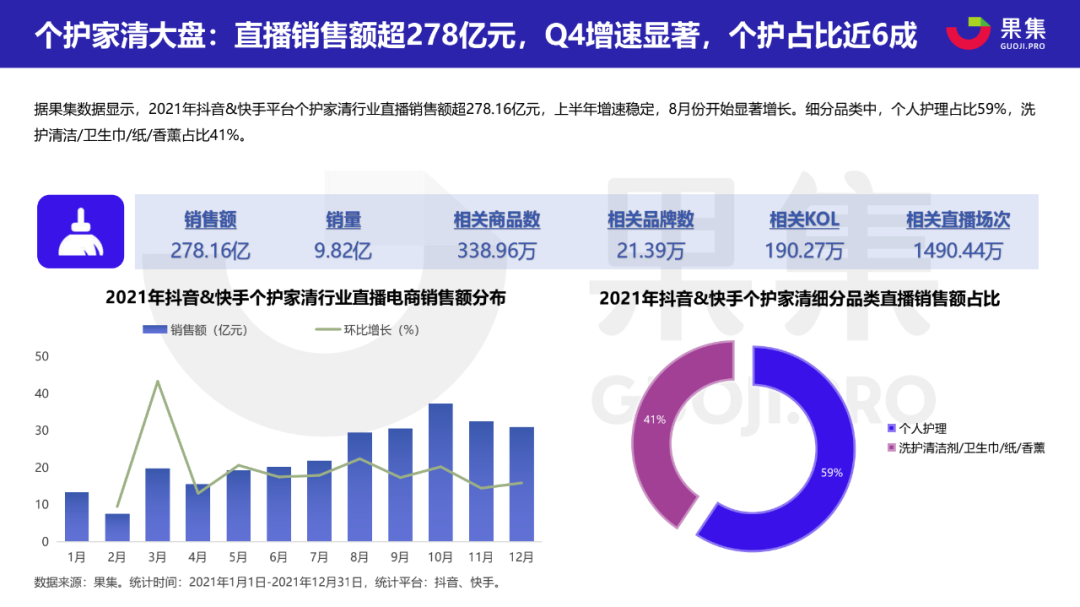Click the 11月 sales bar
Viewport: 1080px width, 607px height.
point(481,481)
